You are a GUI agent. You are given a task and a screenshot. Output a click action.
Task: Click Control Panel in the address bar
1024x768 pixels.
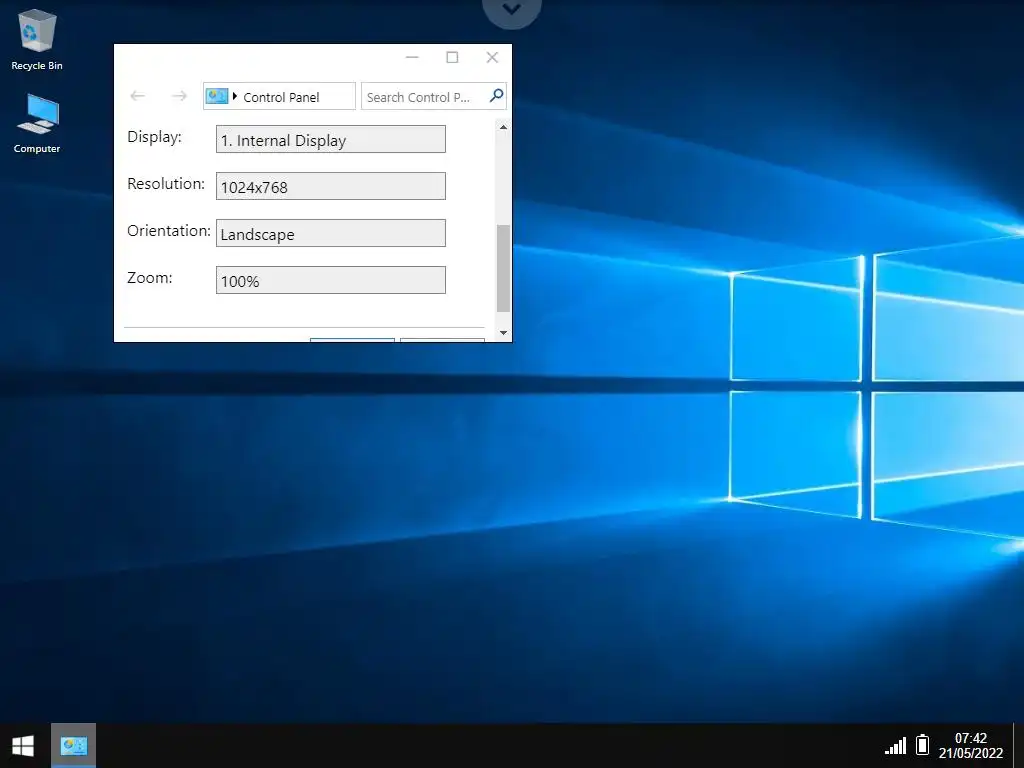coord(281,97)
